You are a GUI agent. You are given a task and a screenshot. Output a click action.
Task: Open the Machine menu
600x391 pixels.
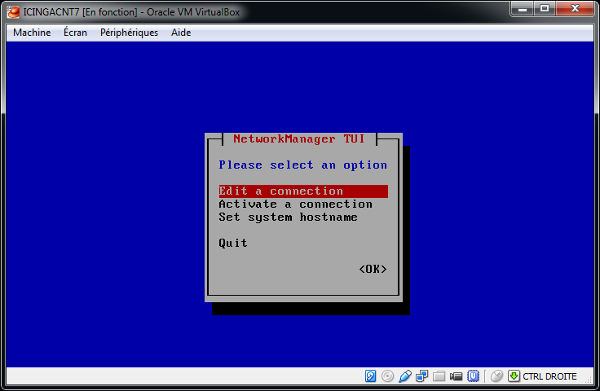pyautogui.click(x=32, y=33)
